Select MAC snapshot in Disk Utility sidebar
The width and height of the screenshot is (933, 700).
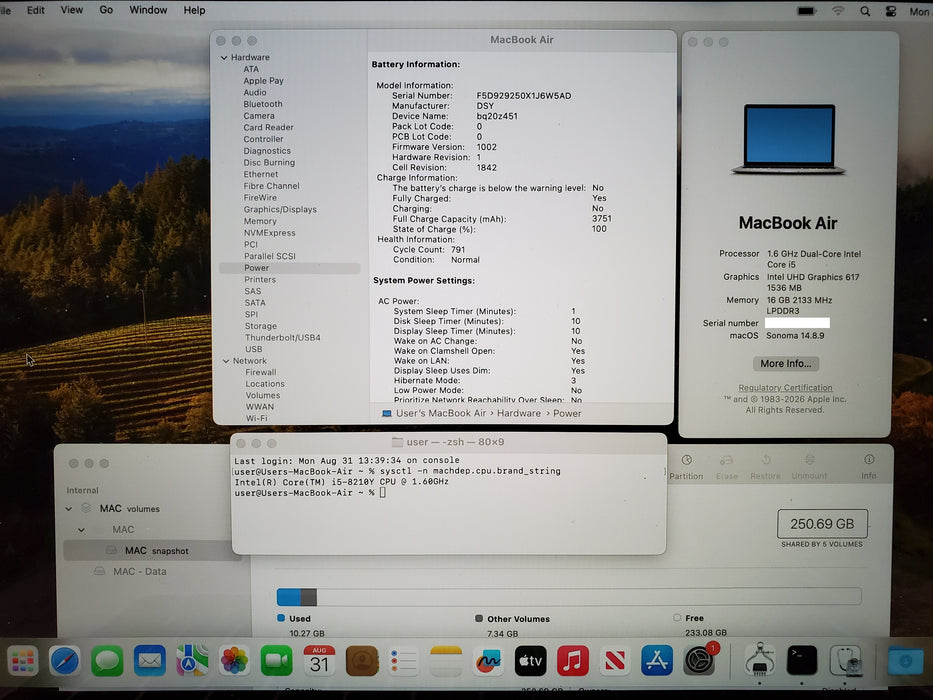[x=152, y=551]
